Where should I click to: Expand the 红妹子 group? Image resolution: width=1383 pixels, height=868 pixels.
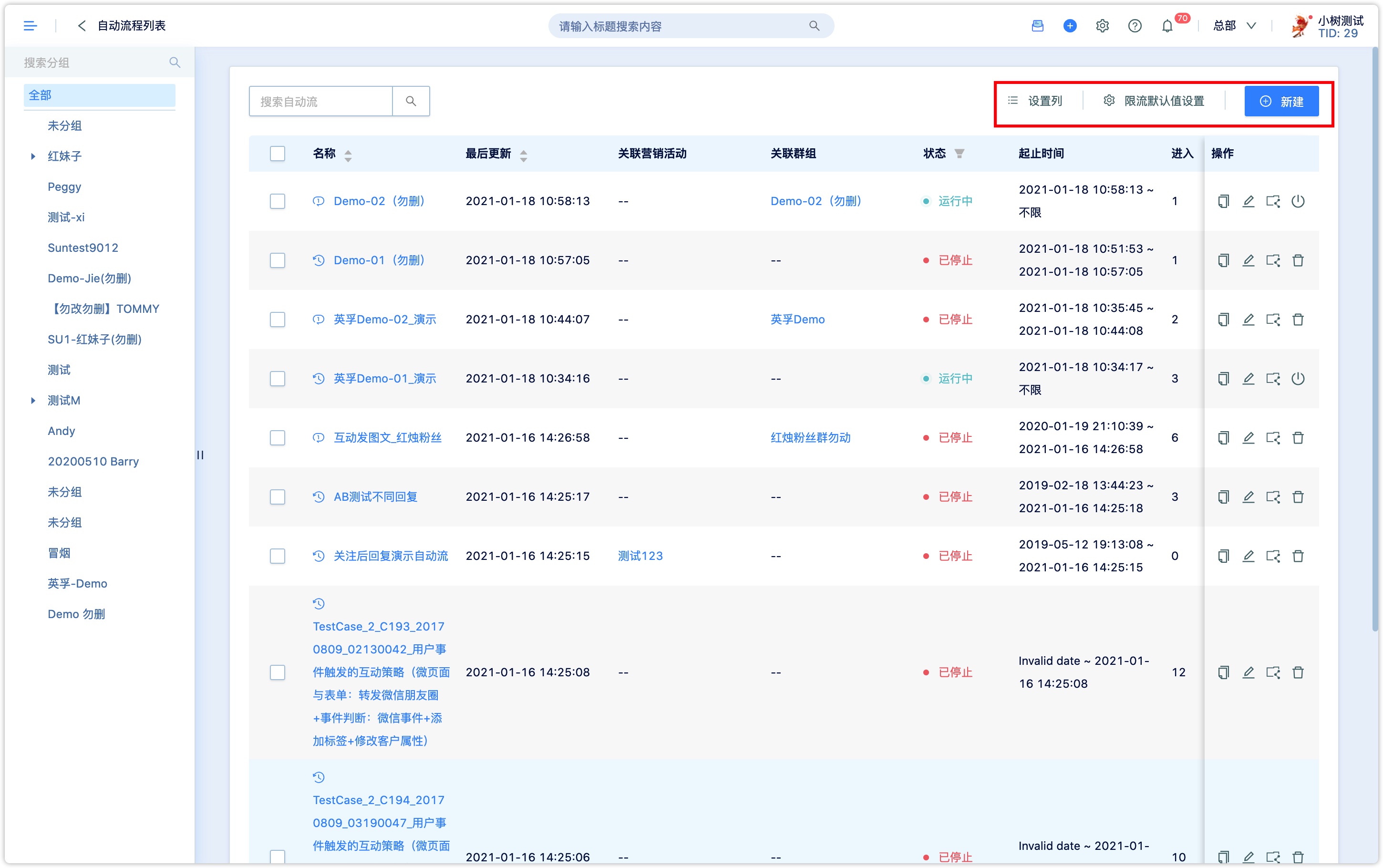33,156
